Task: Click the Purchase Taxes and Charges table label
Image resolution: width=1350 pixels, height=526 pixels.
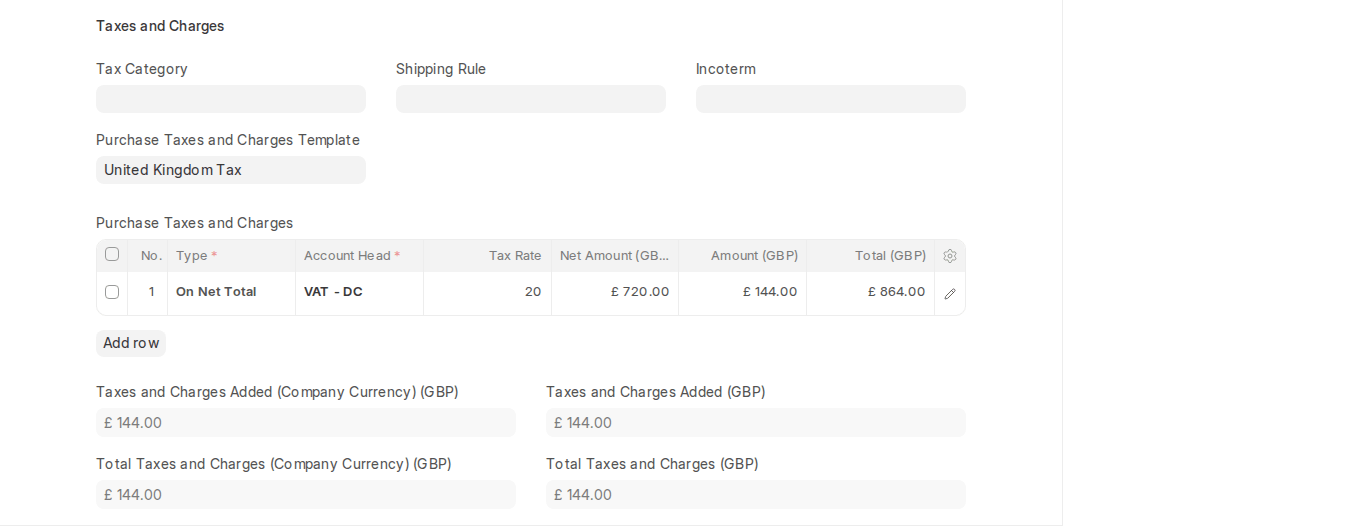Action: click(x=195, y=223)
